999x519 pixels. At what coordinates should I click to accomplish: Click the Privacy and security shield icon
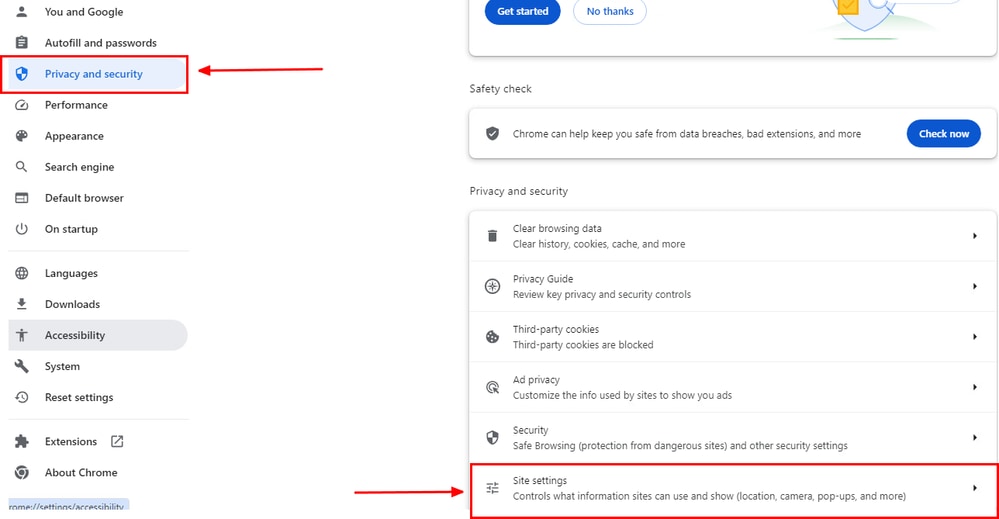[22, 74]
